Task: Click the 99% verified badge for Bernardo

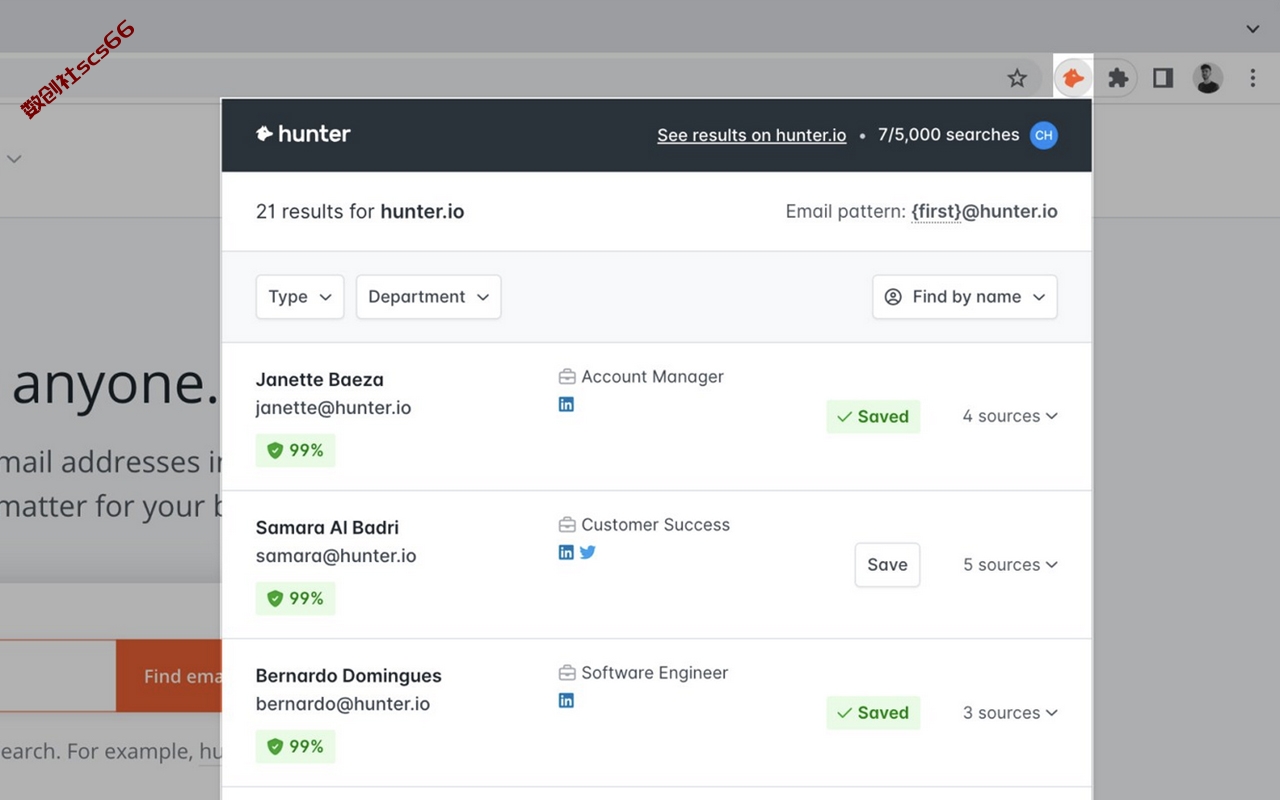Action: pos(295,746)
